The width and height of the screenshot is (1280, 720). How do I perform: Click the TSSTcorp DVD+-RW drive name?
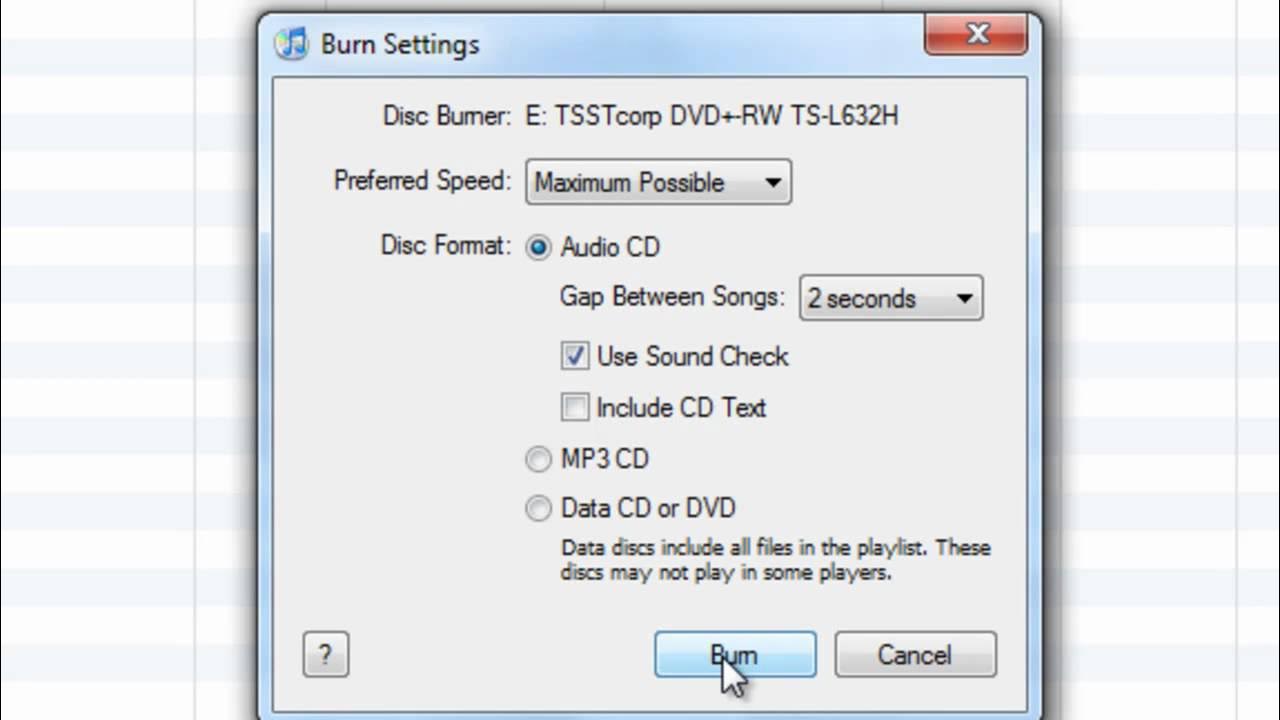(x=712, y=116)
